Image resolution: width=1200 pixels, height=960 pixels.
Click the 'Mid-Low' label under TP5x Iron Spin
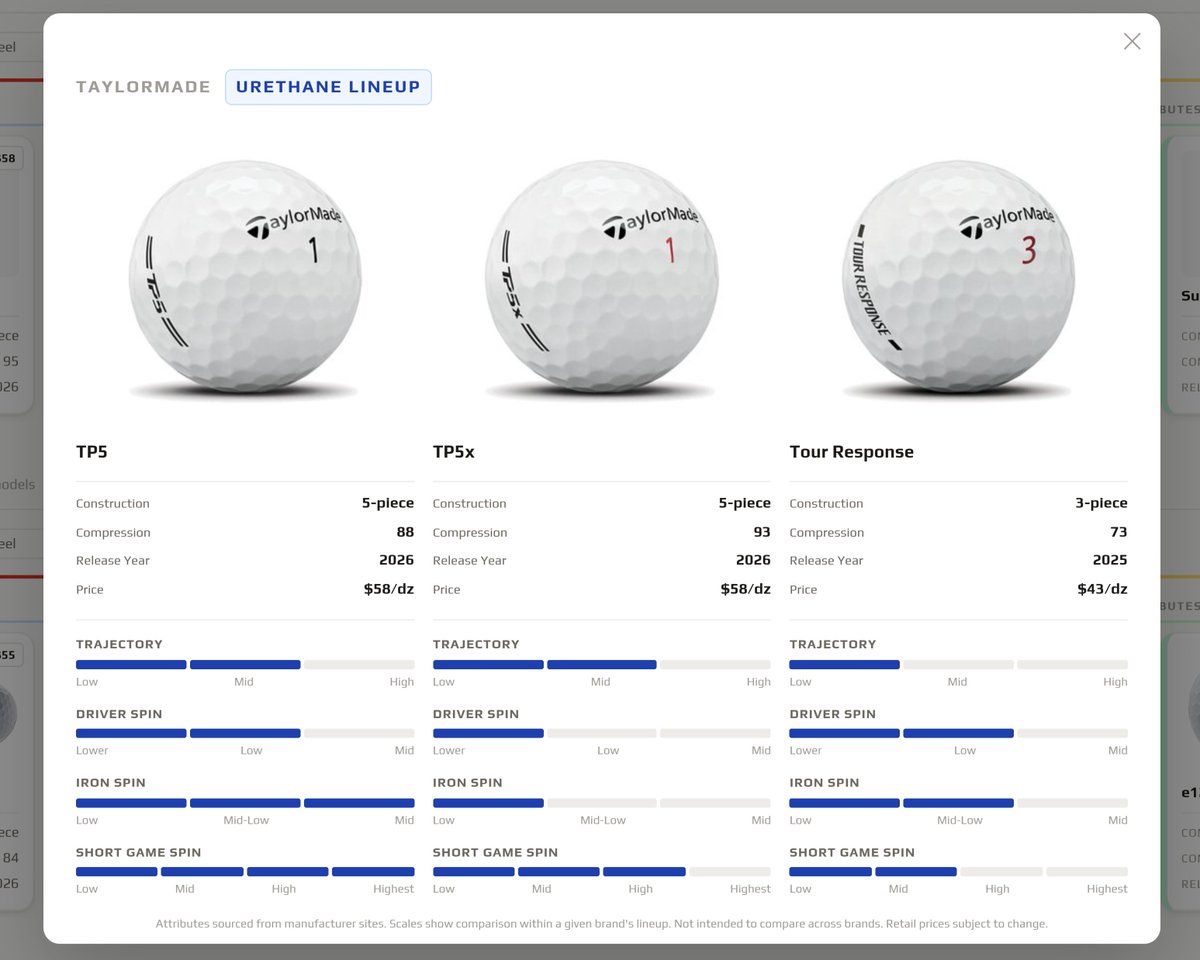point(603,820)
